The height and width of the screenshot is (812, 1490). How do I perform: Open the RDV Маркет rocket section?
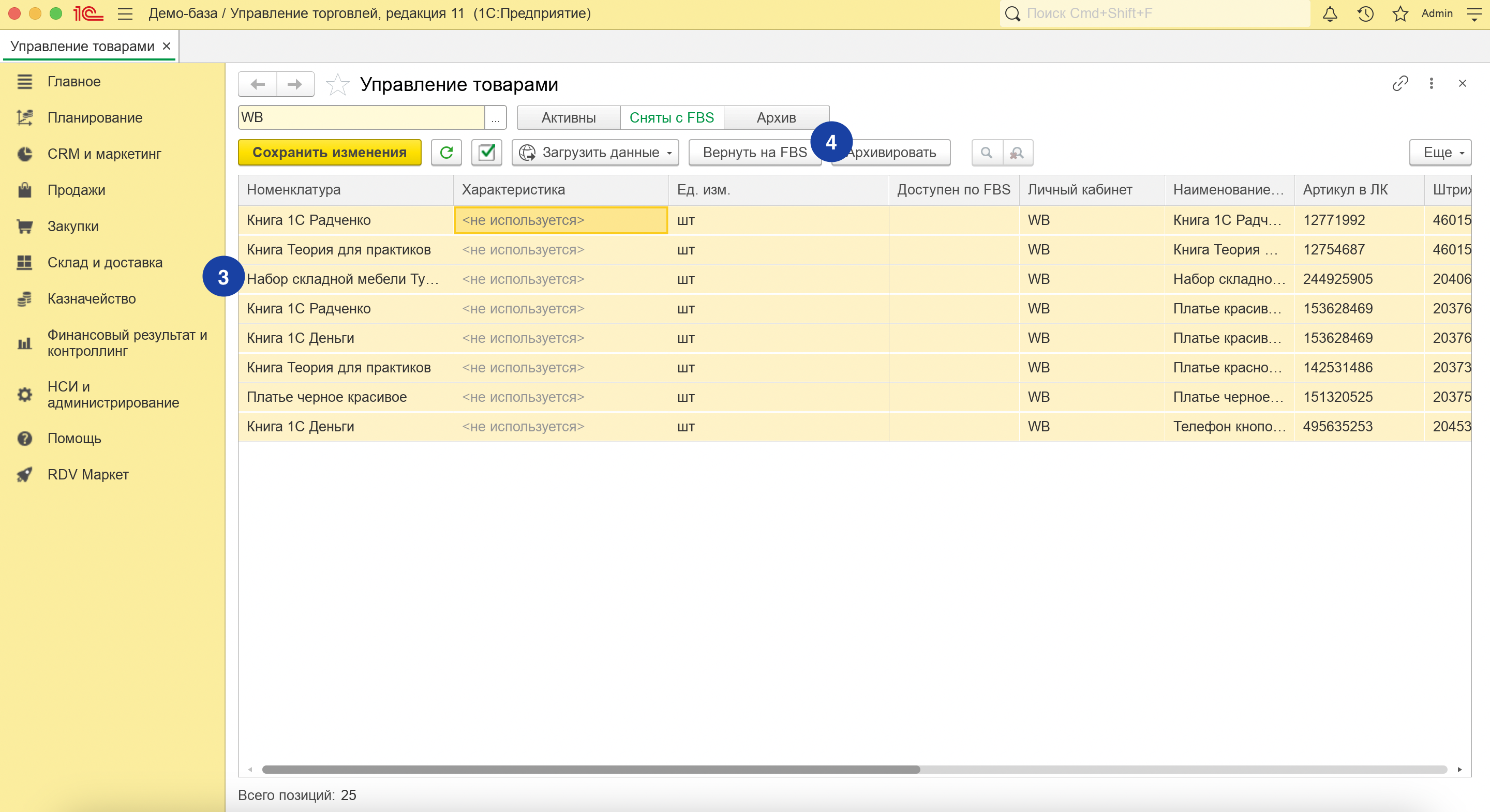[88, 474]
